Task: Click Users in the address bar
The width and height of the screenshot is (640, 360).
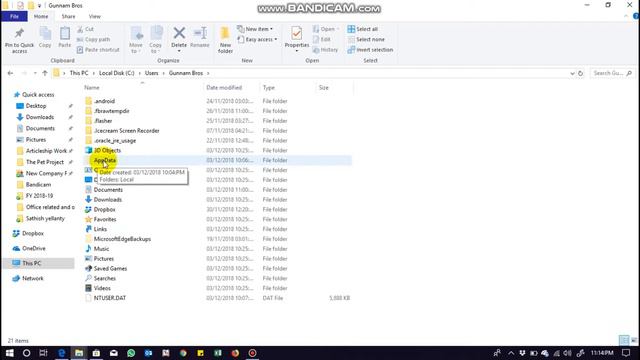Action: 151,73
